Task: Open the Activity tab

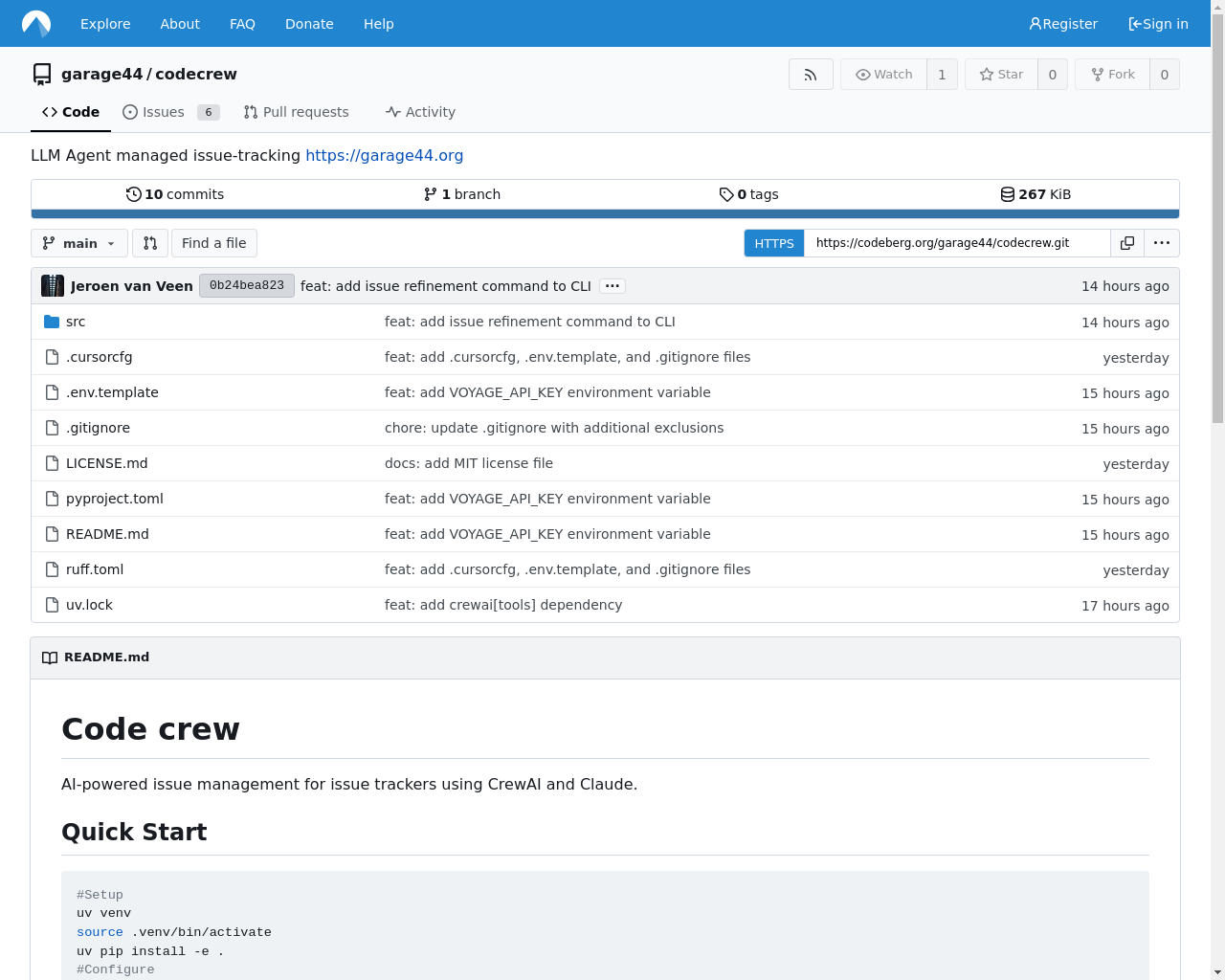Action: tap(420, 112)
